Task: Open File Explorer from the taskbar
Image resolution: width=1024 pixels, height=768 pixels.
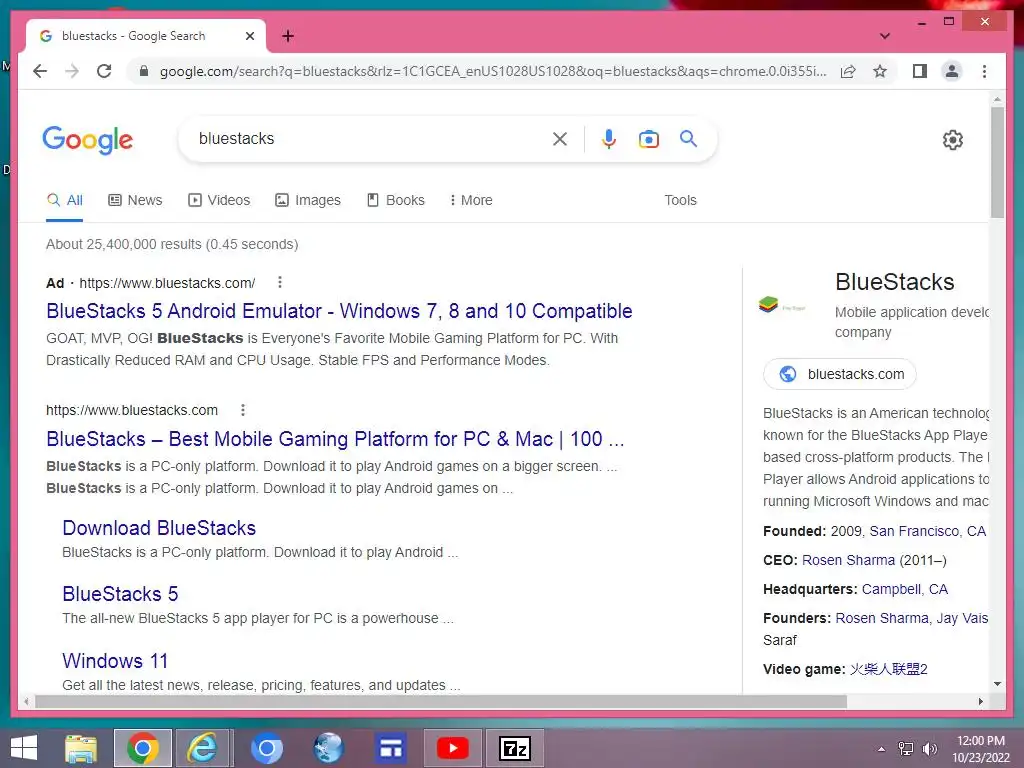Action: [81, 748]
